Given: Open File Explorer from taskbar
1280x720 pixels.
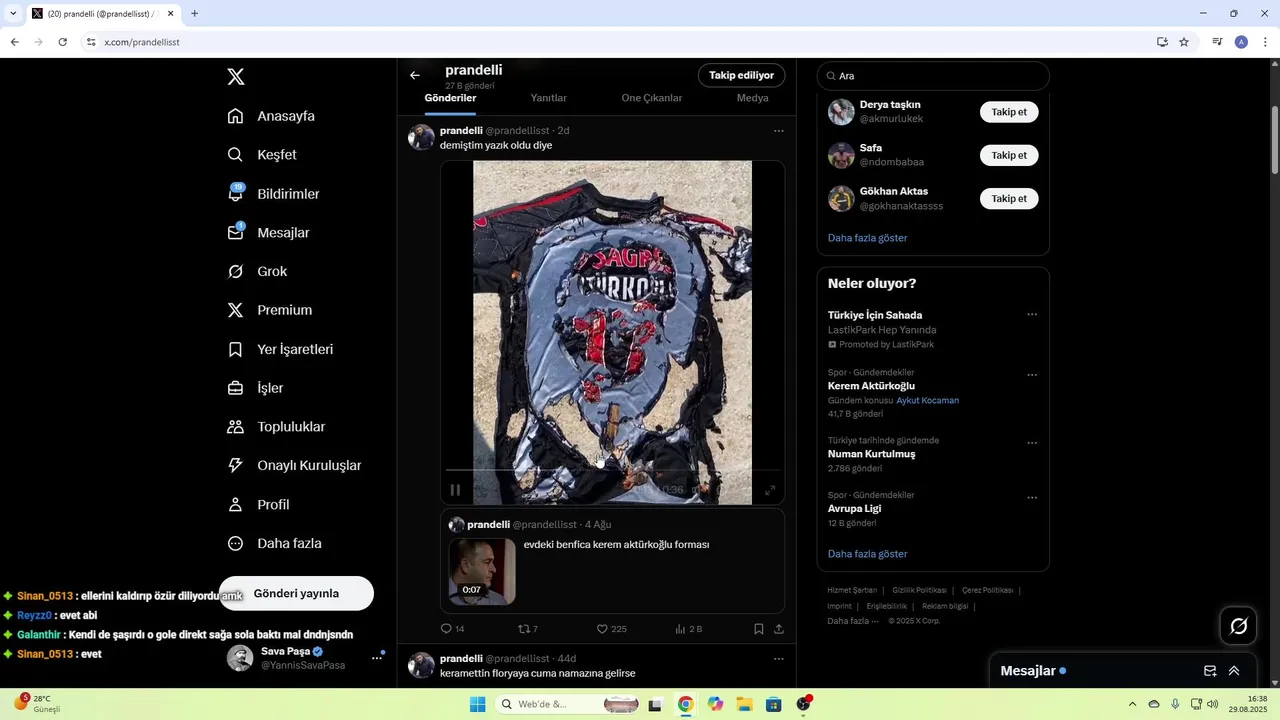Looking at the screenshot, I should tap(745, 704).
